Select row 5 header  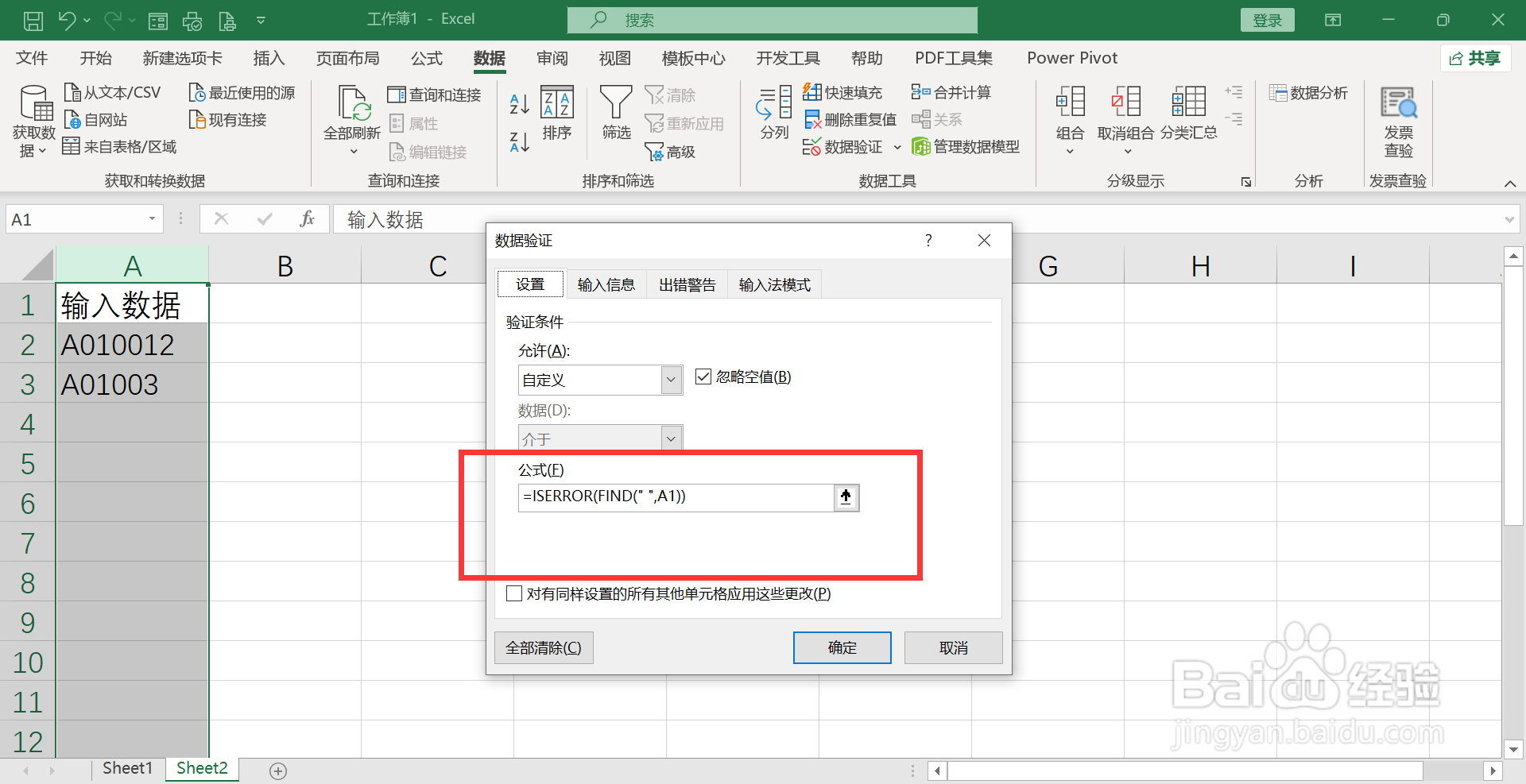coord(28,463)
